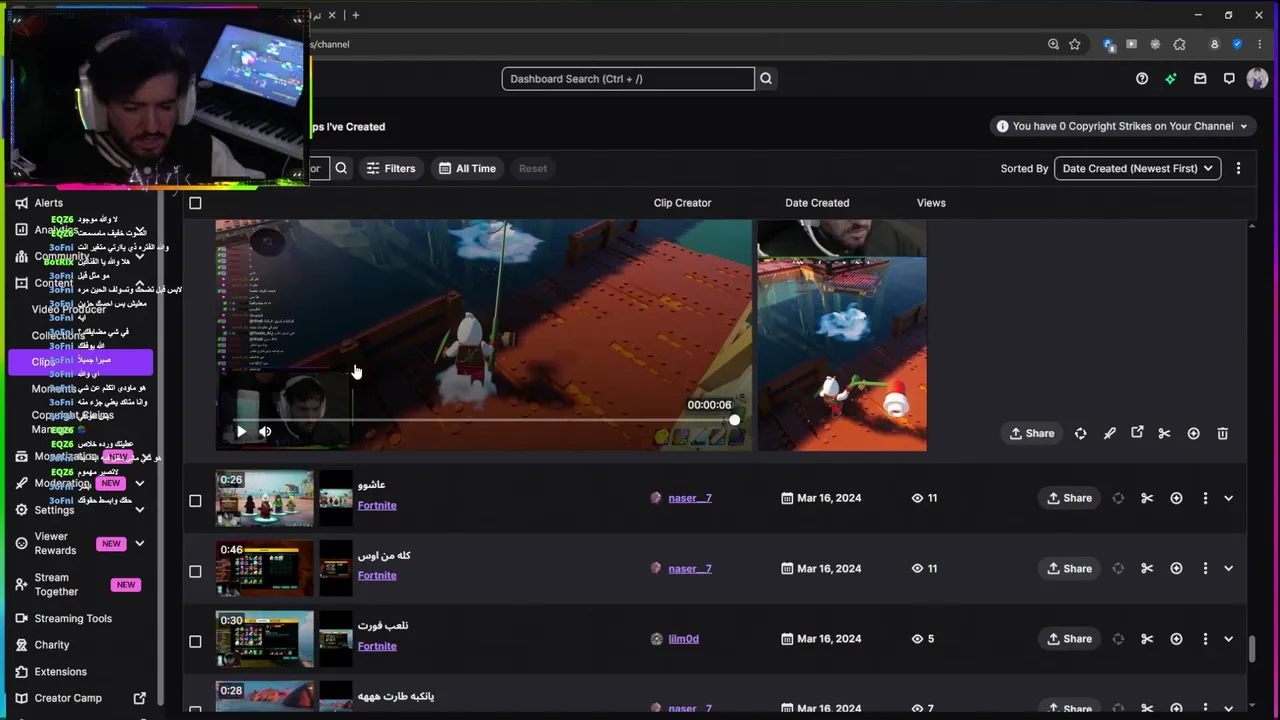This screenshot has width=1280, height=720.
Task: Click inside the Dashboard Search field
Action: click(x=628, y=79)
